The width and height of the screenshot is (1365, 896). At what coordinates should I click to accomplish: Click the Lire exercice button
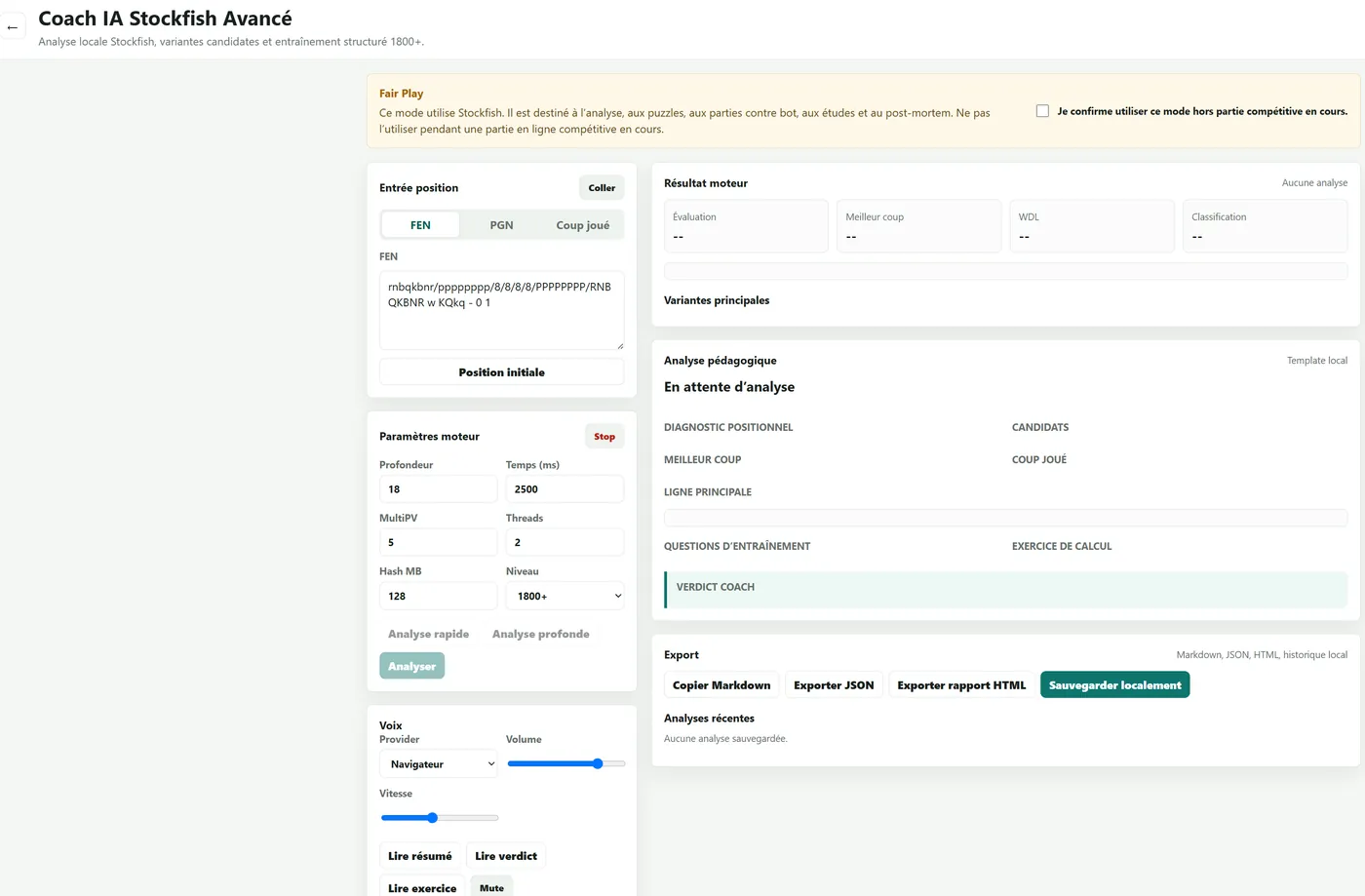[x=422, y=887]
